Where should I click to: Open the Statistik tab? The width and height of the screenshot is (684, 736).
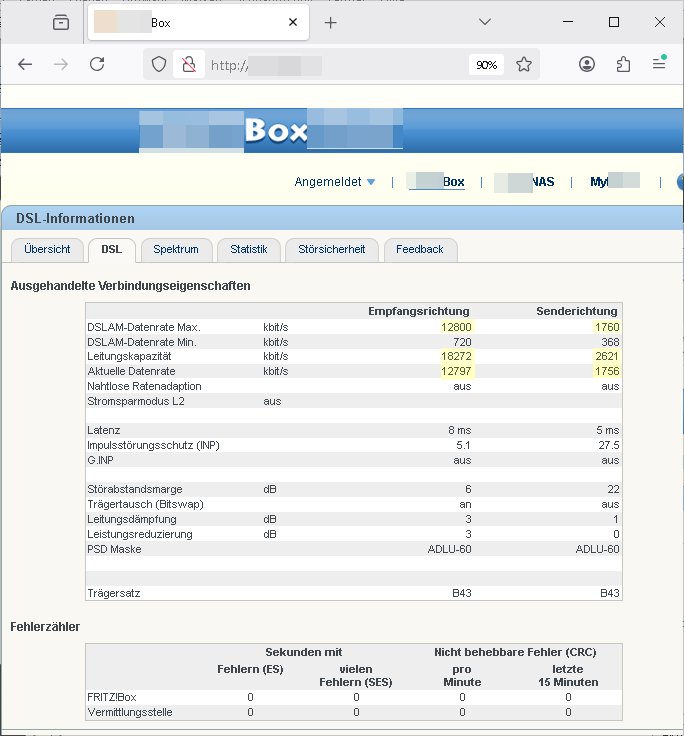[248, 249]
